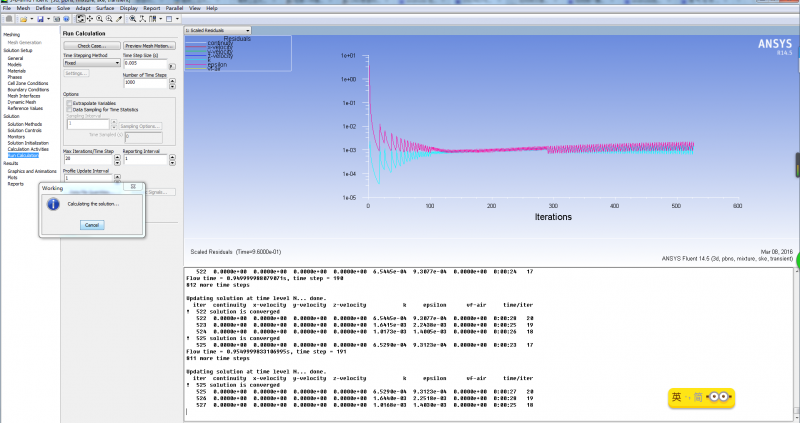Click the Number of Time Steps field
This screenshot has height=423, width=800.
[145, 82]
